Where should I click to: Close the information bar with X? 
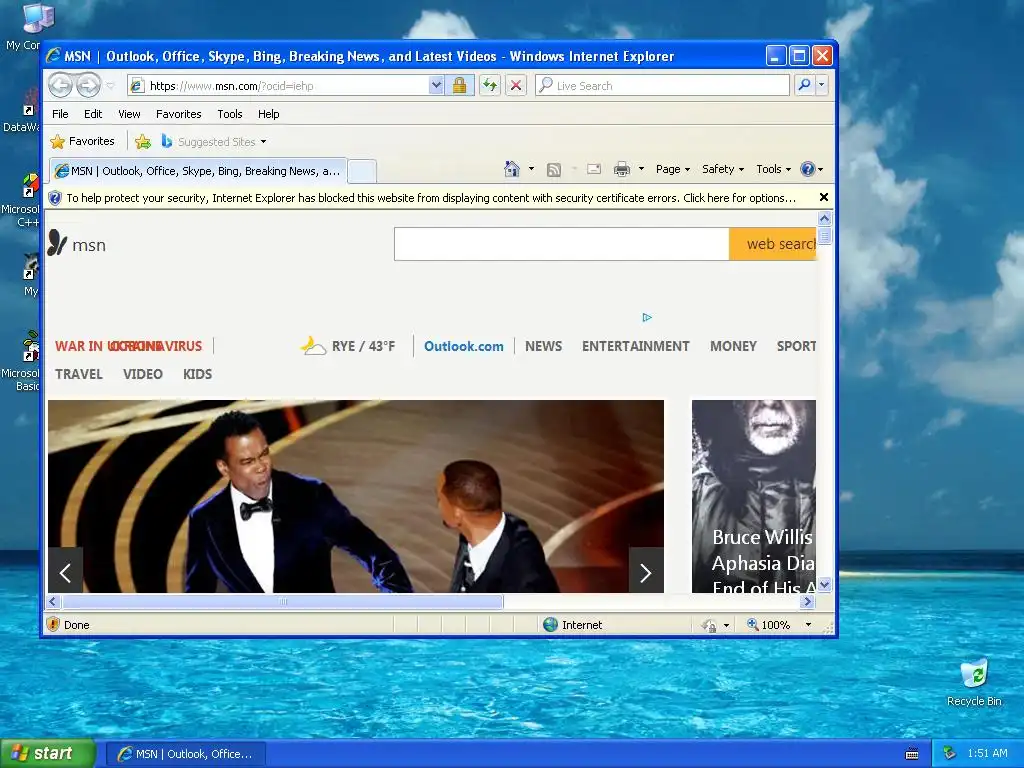pos(824,197)
